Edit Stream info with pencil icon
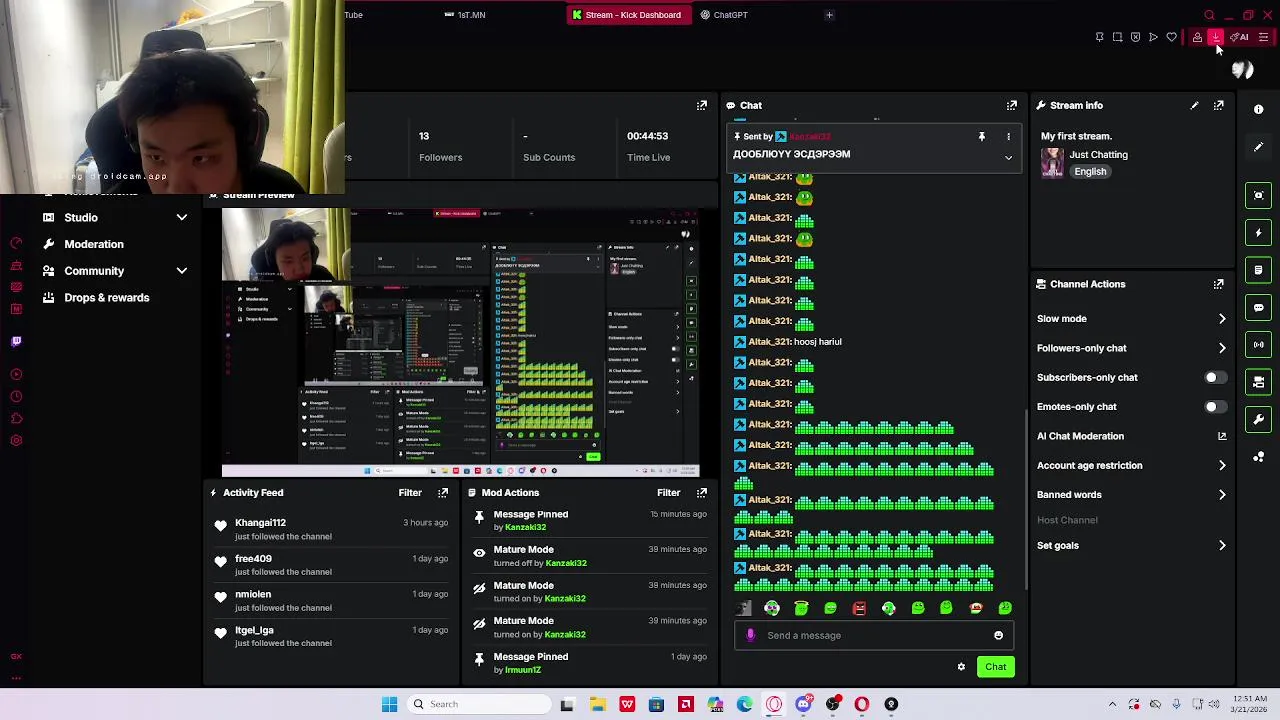Screen dimensions: 1280x720 1194,105
